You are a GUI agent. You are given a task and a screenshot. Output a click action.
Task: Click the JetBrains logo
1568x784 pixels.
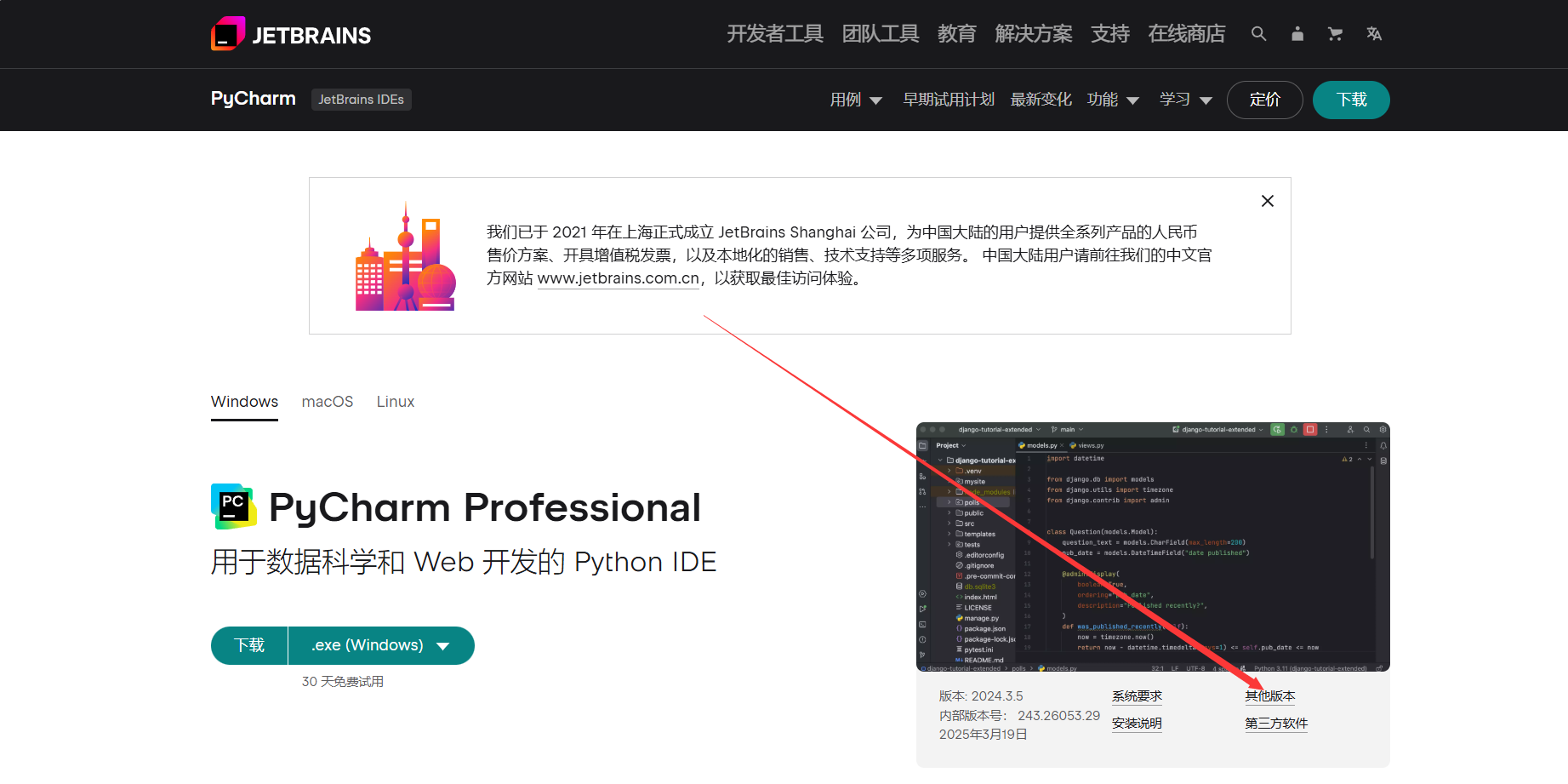[291, 34]
